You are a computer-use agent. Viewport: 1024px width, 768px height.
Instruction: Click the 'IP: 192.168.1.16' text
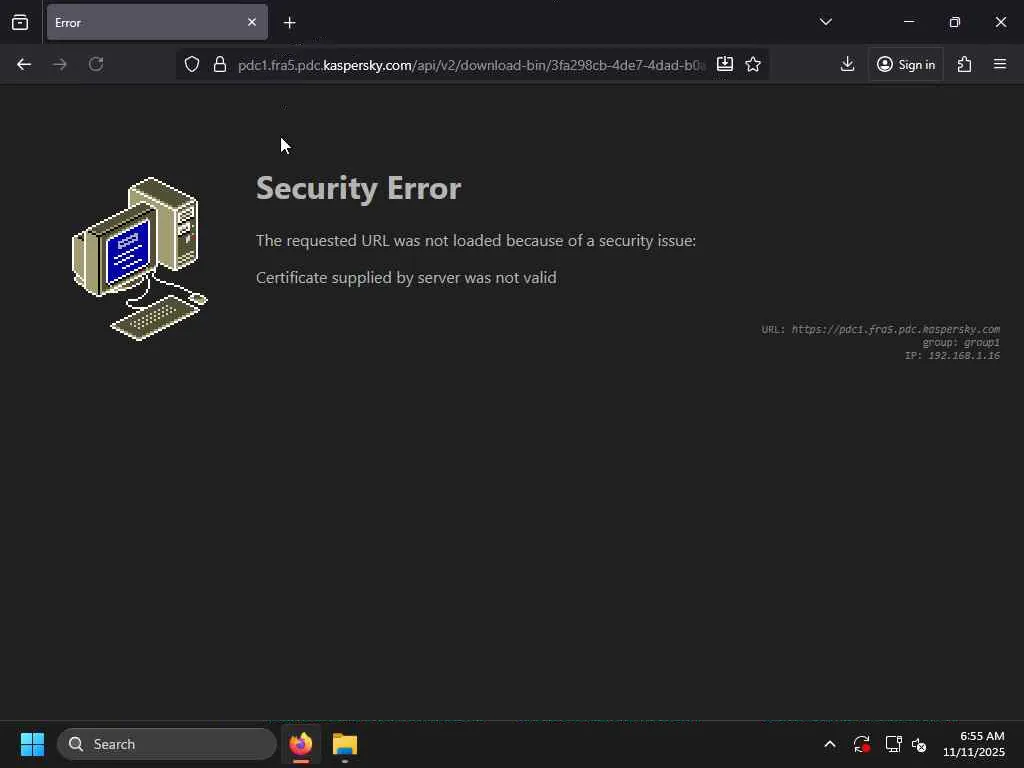tap(952, 355)
